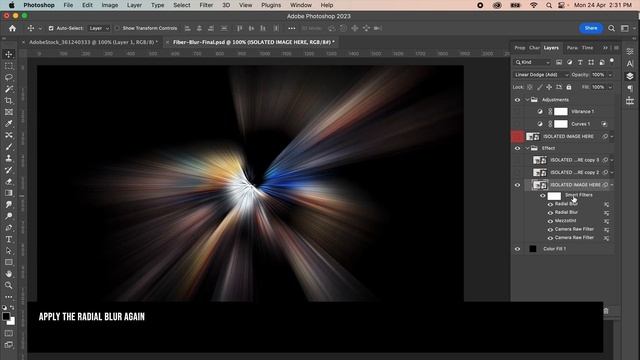Collapse the Effect group chevron
Image resolution: width=640 pixels, height=360 pixels.
pyautogui.click(x=527, y=148)
